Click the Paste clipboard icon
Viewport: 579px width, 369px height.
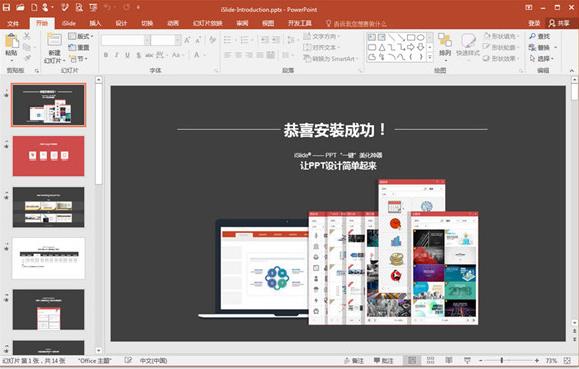tap(12, 41)
